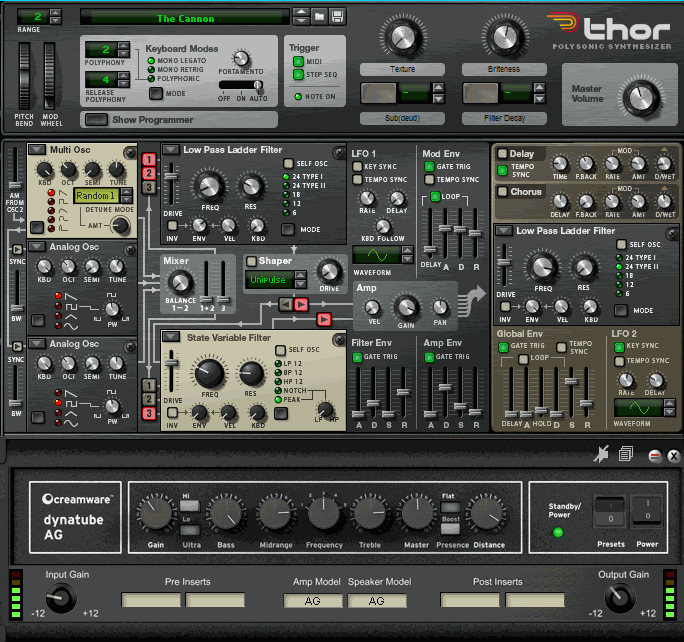This screenshot has width=684, height=642.
Task: Enable the Delay effect
Action: tap(503, 153)
